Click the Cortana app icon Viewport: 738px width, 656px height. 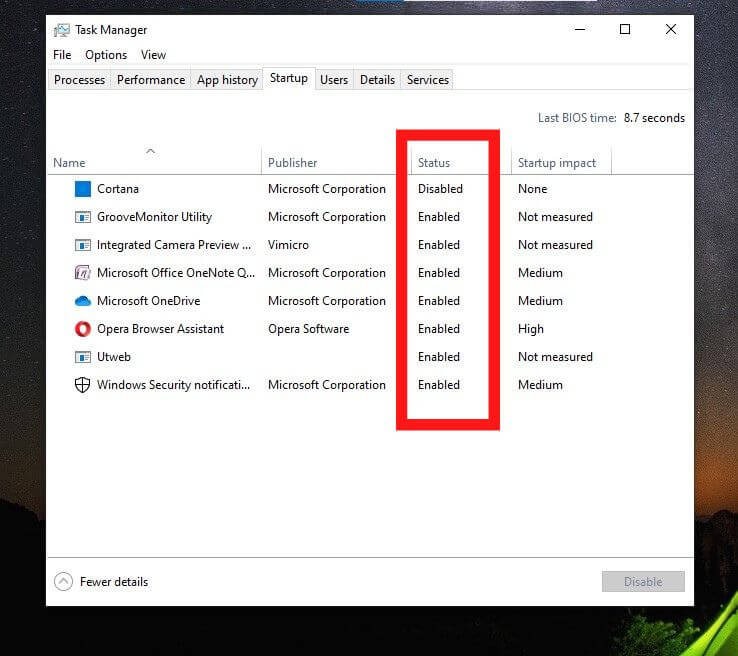[82, 189]
